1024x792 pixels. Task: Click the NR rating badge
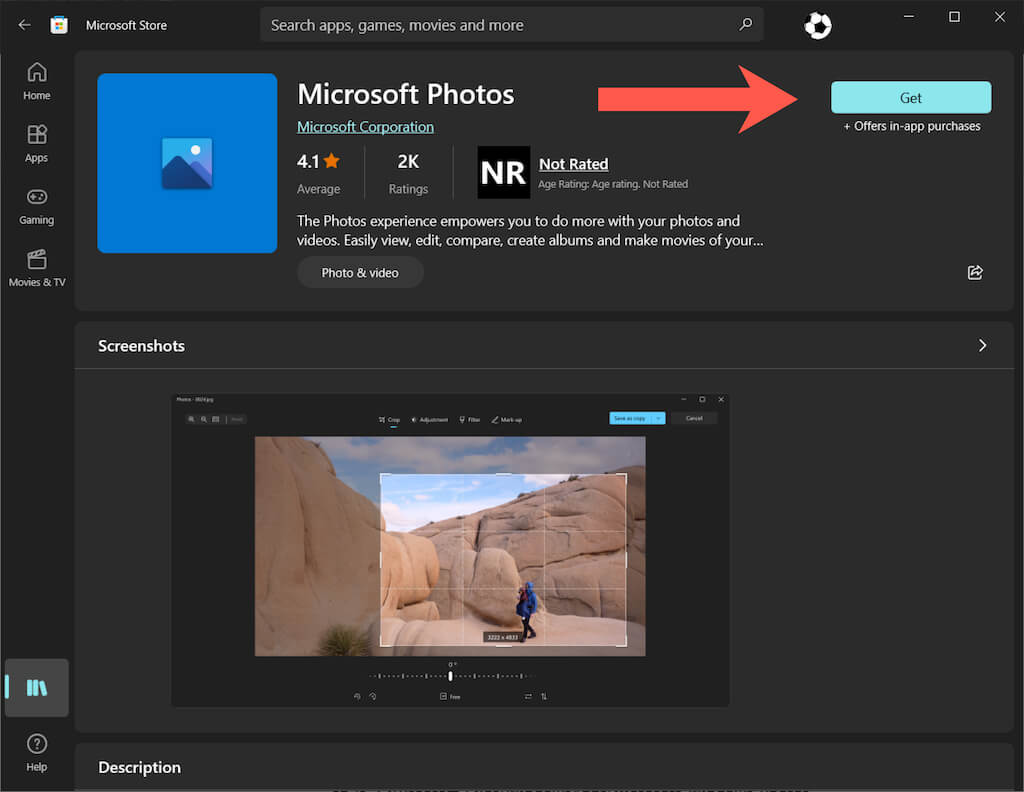[x=503, y=172]
